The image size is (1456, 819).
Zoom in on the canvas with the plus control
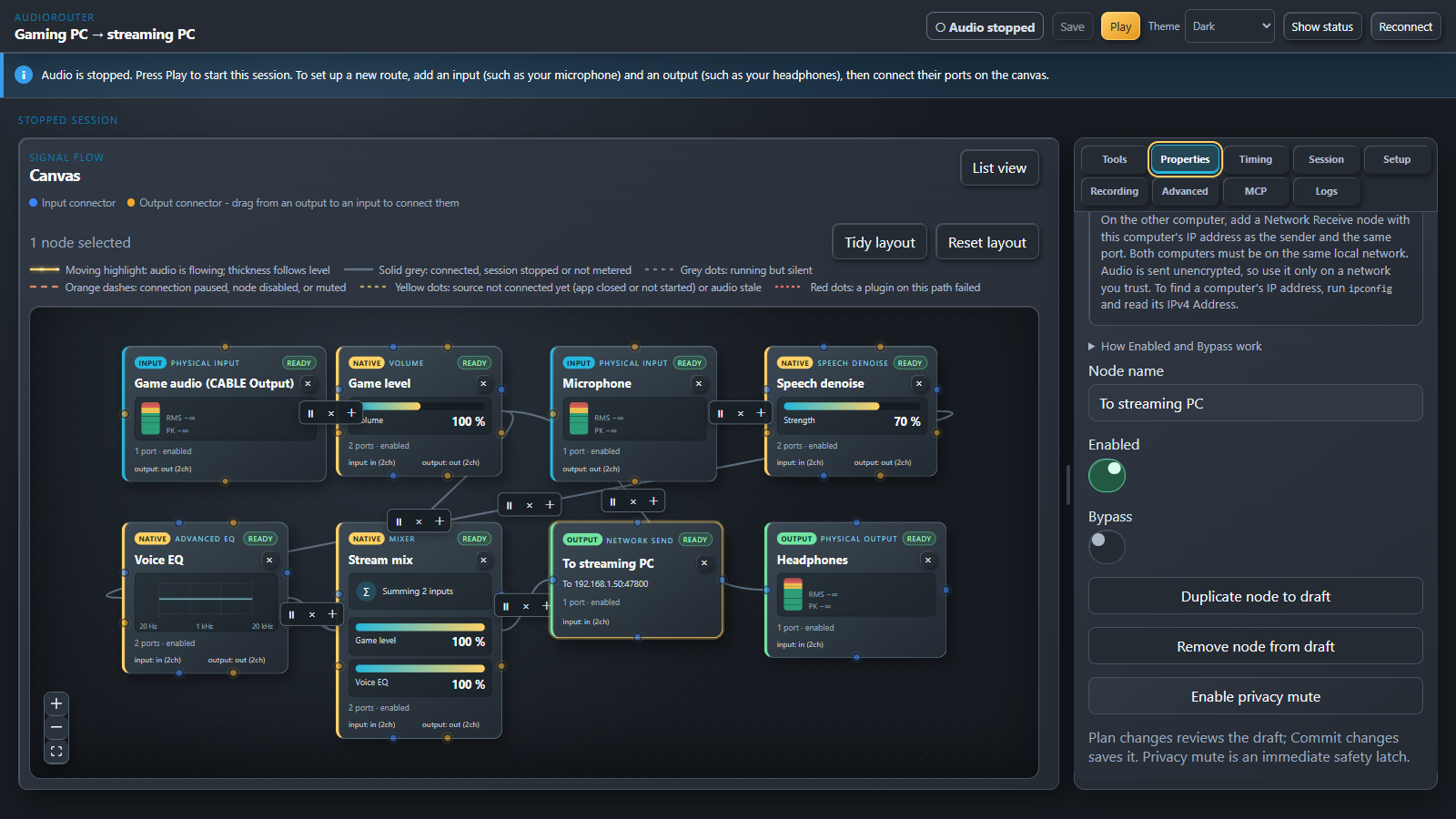coord(56,703)
